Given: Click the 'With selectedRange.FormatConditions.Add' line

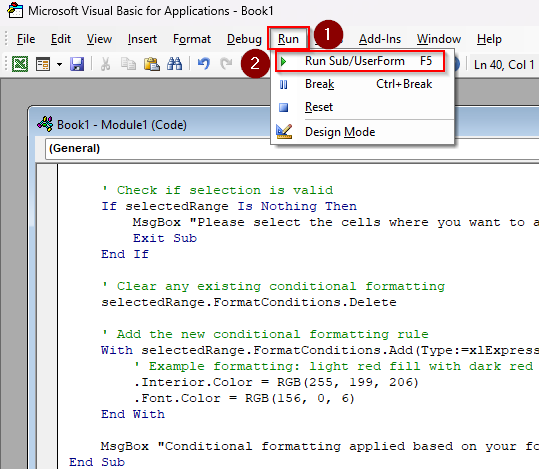Looking at the screenshot, I should [320, 350].
